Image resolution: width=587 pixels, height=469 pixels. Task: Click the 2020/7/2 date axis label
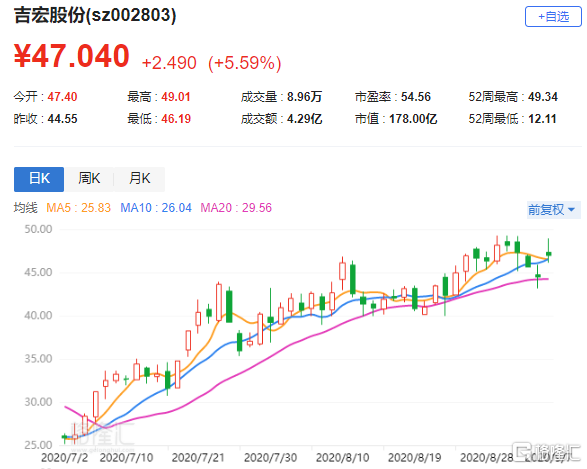64,458
